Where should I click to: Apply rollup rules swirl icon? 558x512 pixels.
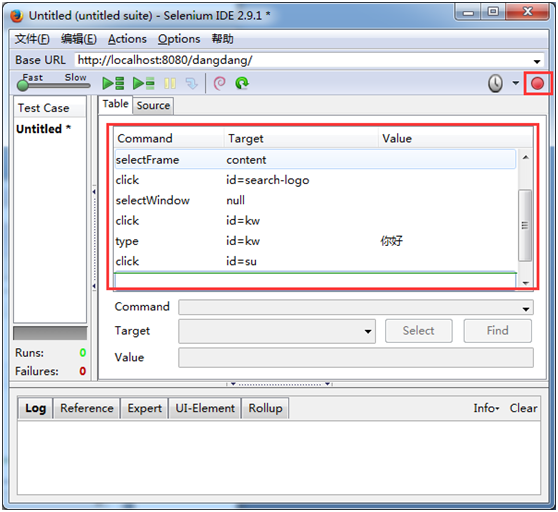click(x=219, y=83)
